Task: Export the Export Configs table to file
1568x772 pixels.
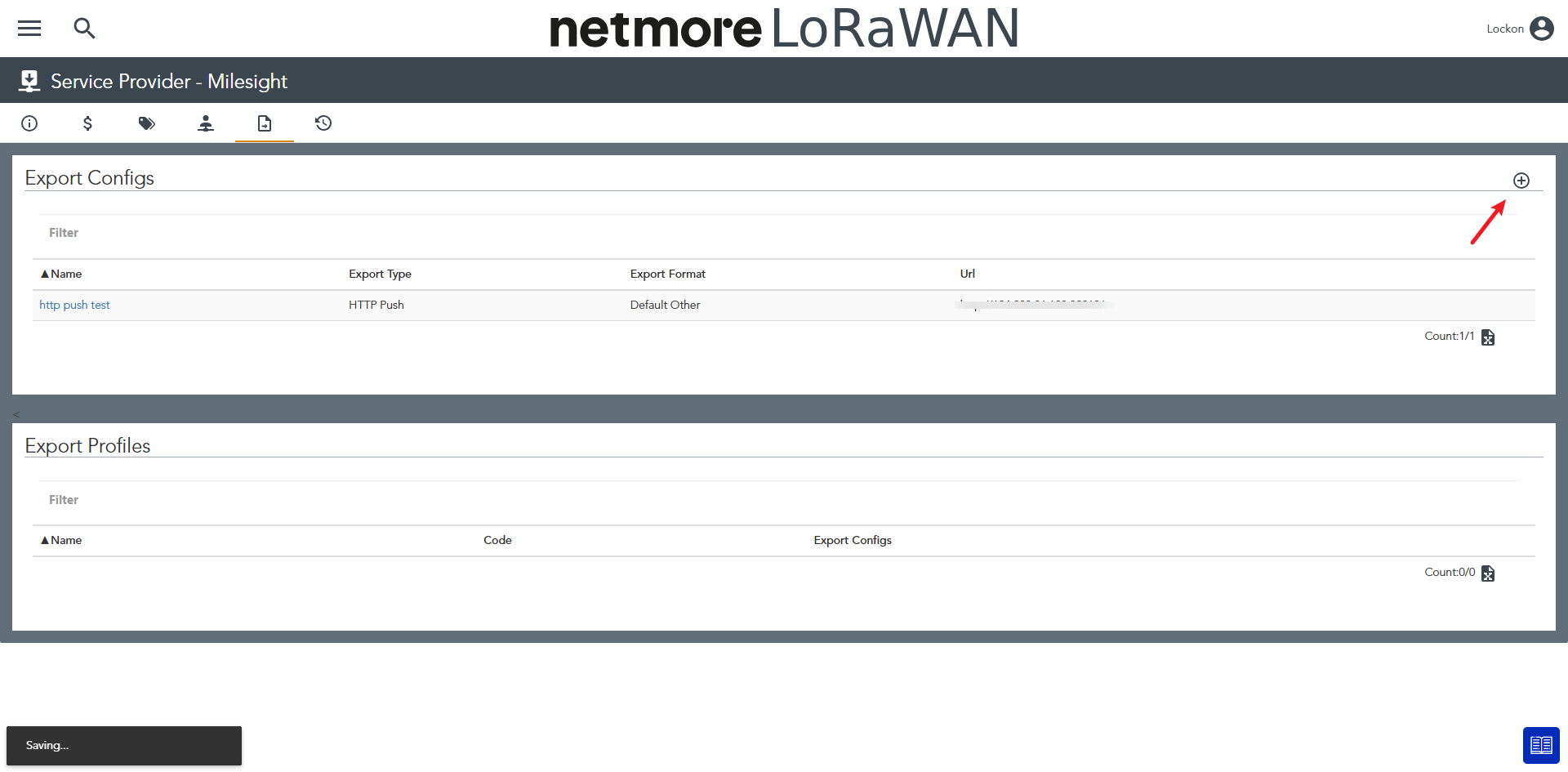Action: click(x=1488, y=337)
